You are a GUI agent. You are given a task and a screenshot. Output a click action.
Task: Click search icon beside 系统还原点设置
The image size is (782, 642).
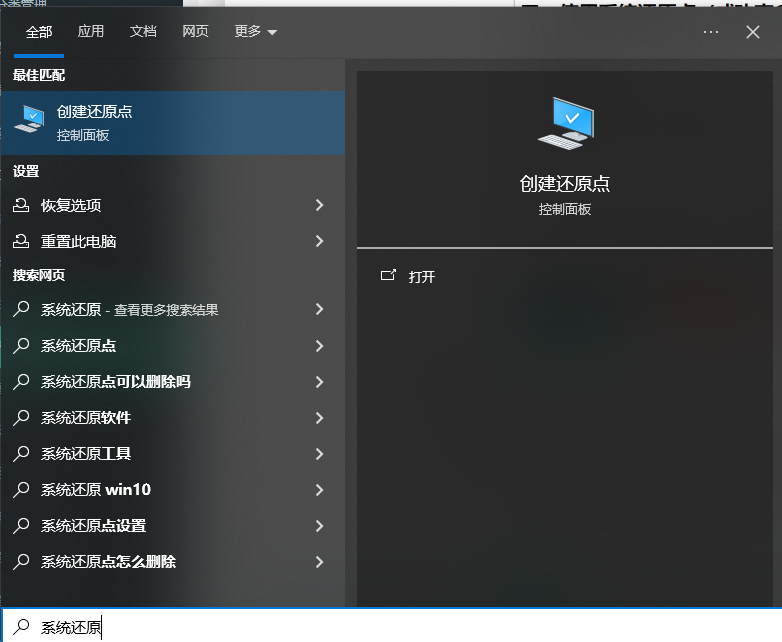coord(21,526)
